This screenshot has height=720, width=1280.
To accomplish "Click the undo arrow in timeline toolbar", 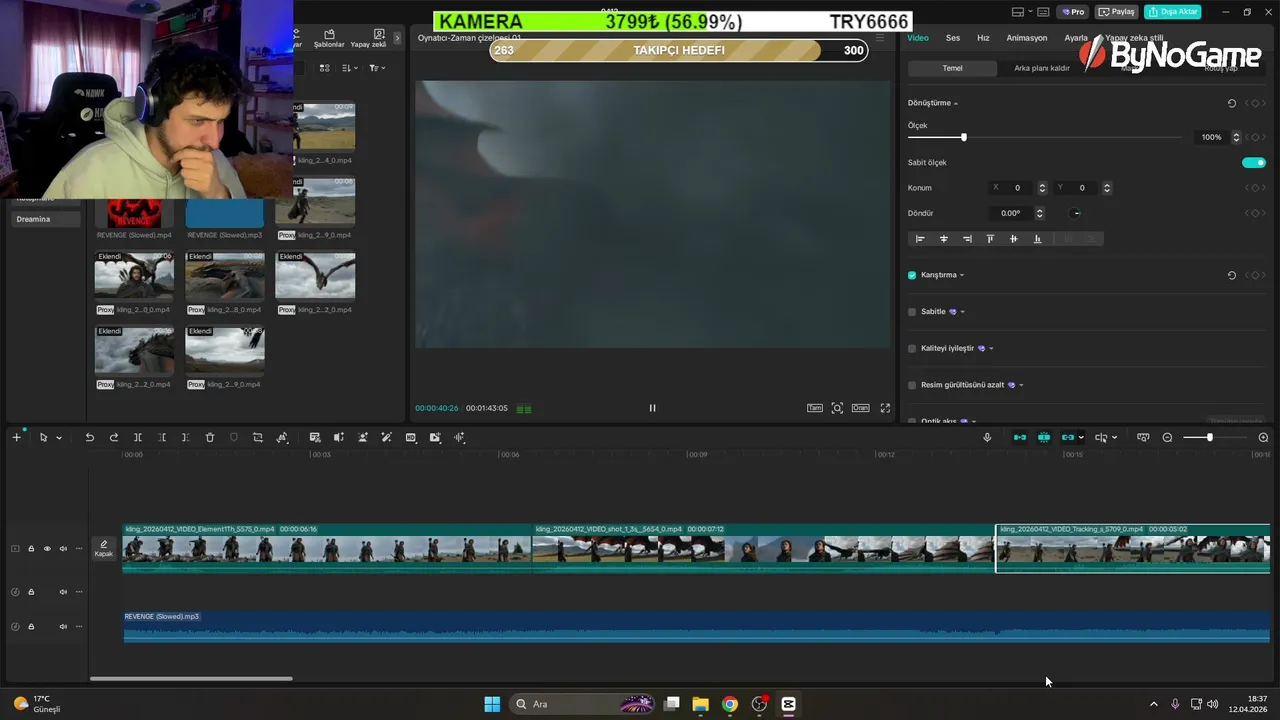I will [x=89, y=438].
